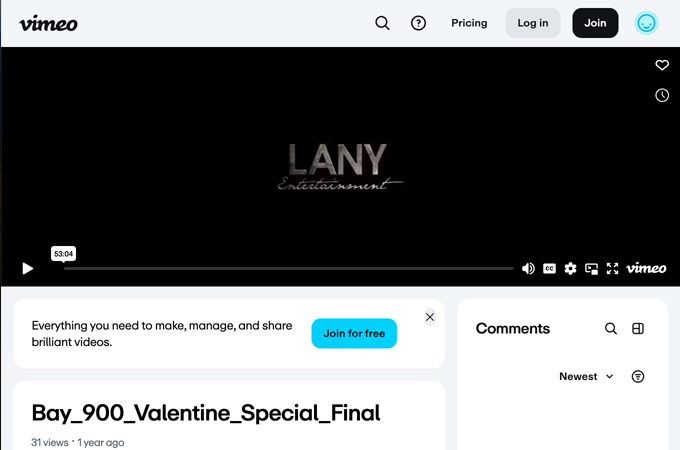This screenshot has width=680, height=450.
Task: Open search in the top navigation
Action: (382, 23)
